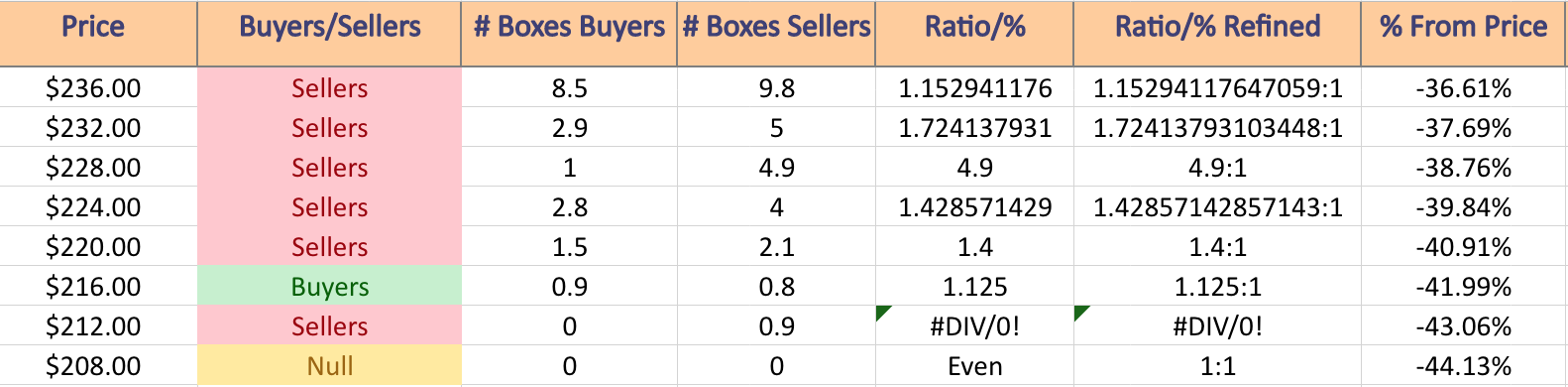Select the Buyers/Sellers column header
The image size is (1568, 387).
click(x=329, y=33)
